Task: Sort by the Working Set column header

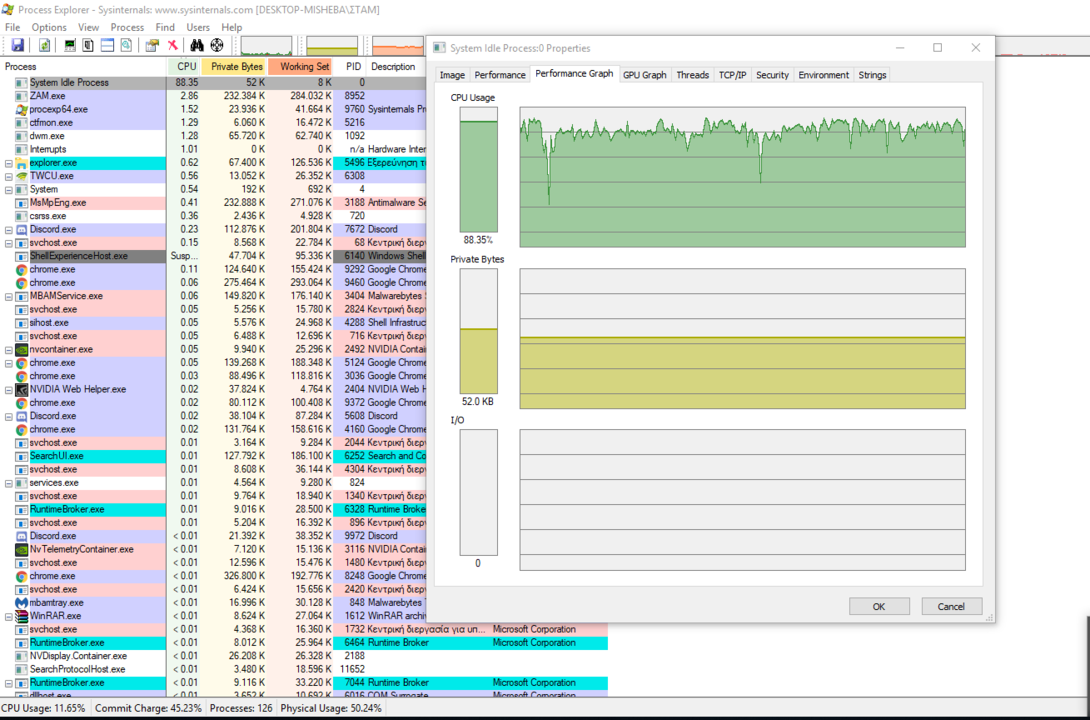Action: 300,67
